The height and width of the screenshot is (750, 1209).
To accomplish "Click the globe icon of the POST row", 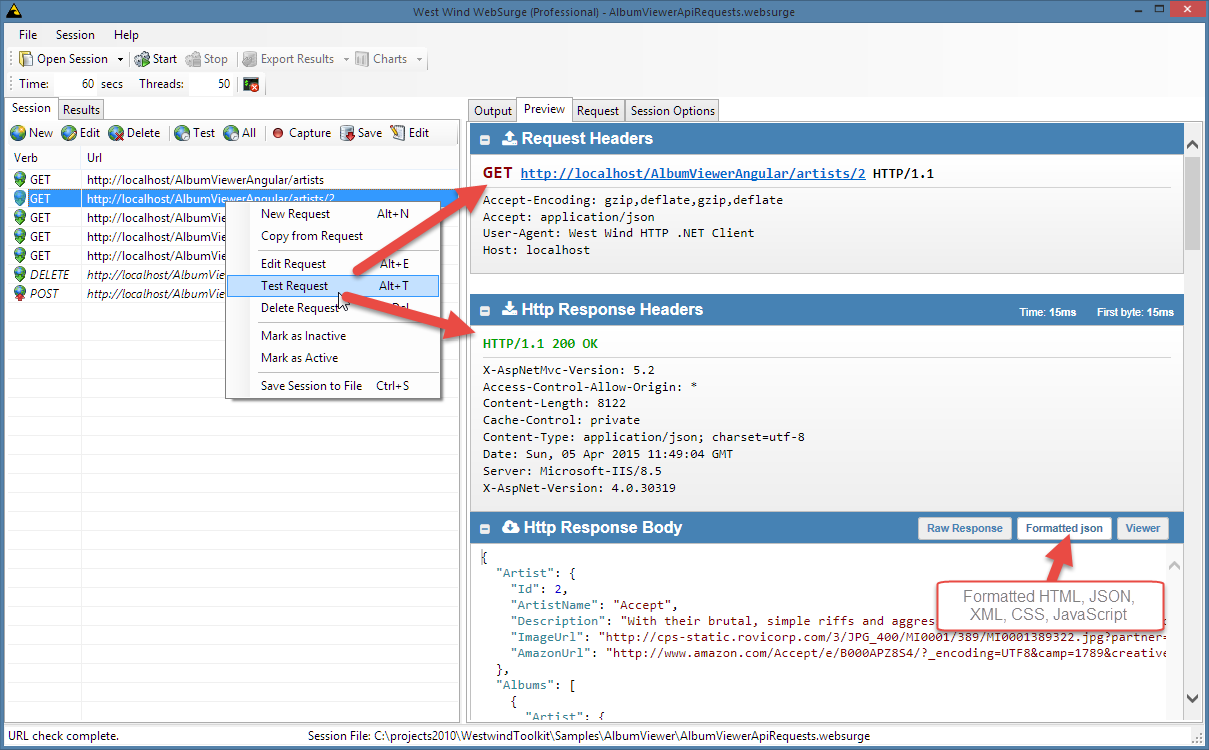I will click(x=19, y=294).
